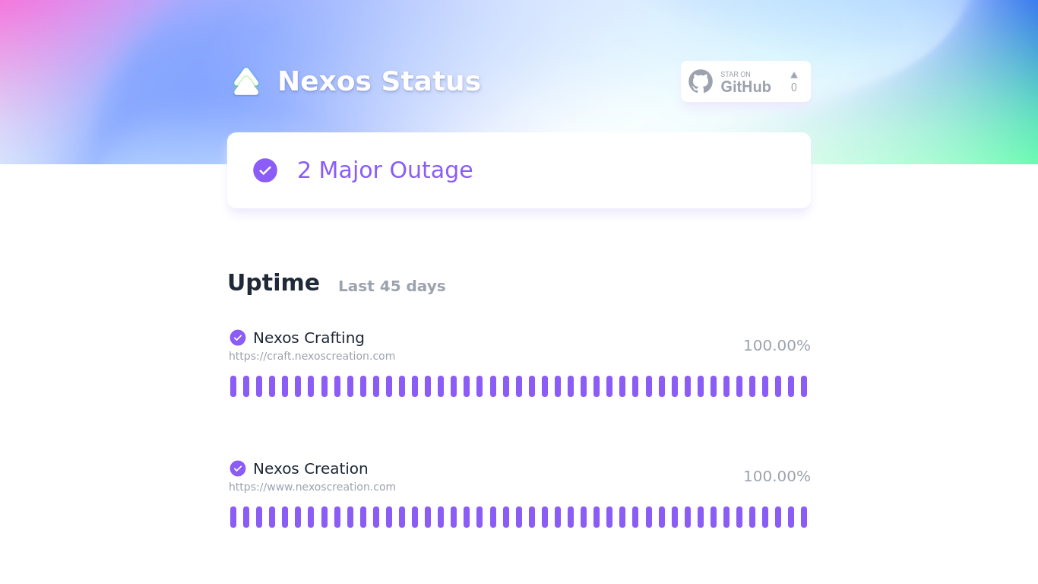Screen dimensions: 1038x584
Task: Open the Nexos Creation monitor name
Action: [x=310, y=469]
